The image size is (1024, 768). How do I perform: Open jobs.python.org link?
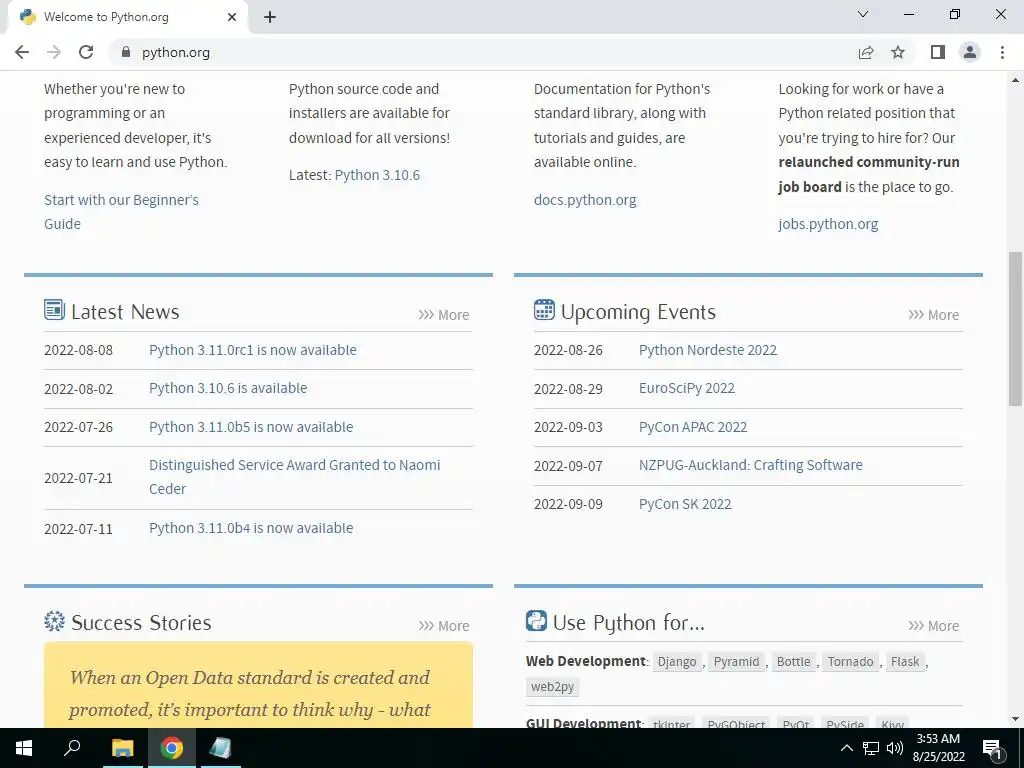828,224
